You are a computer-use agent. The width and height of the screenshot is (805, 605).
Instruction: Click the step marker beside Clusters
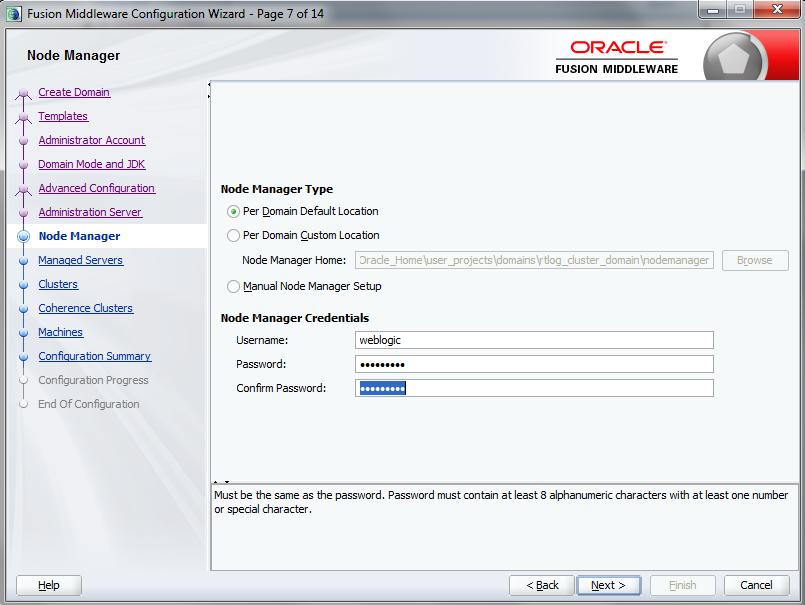click(22, 283)
